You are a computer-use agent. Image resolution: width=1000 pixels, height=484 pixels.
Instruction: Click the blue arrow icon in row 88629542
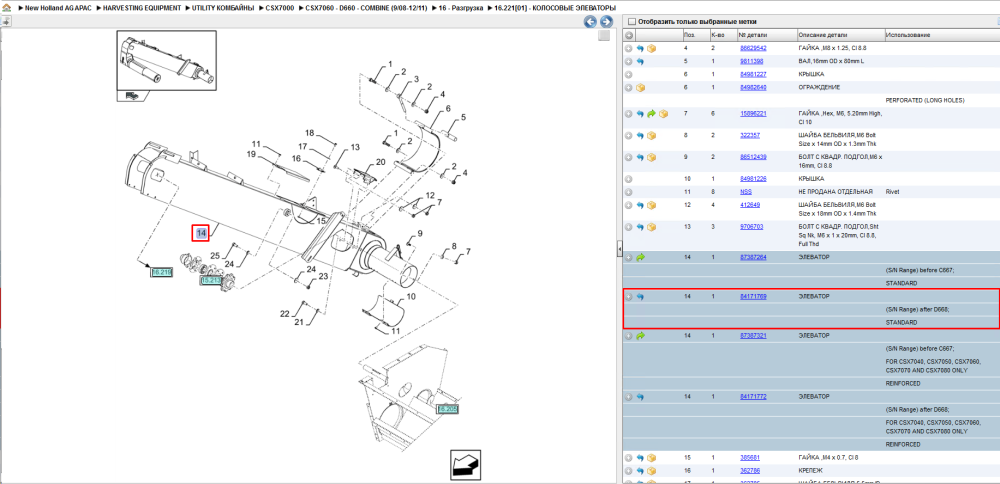click(x=640, y=48)
